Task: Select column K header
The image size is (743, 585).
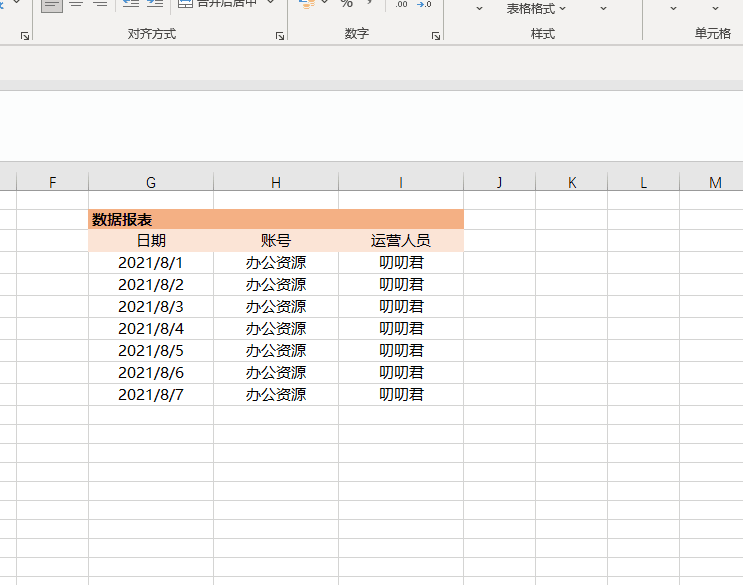Action: coord(571,182)
